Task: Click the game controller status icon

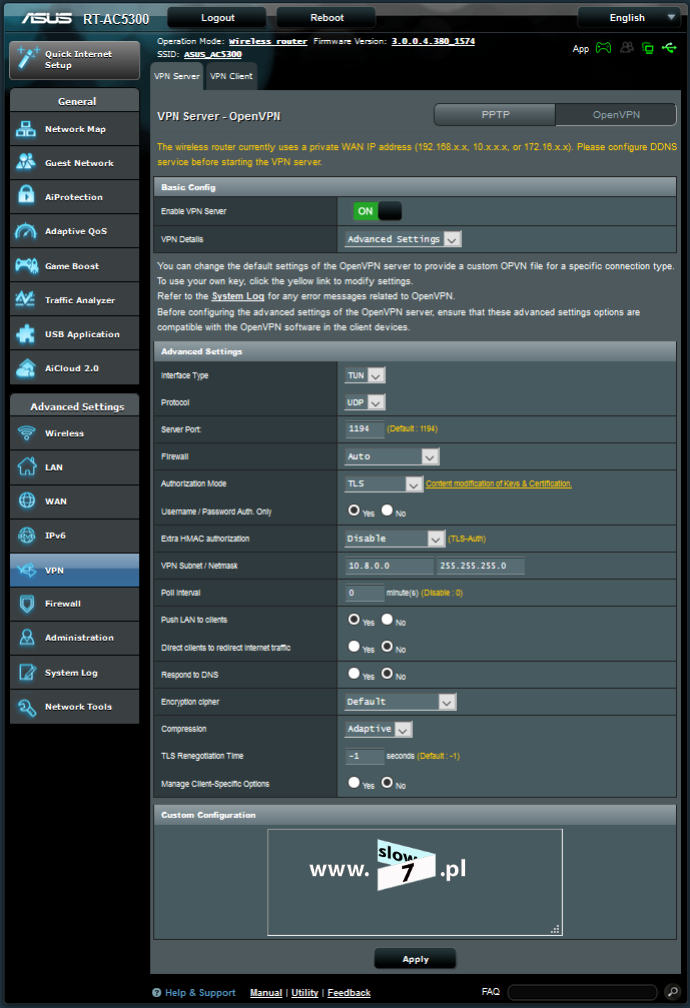Action: (603, 48)
